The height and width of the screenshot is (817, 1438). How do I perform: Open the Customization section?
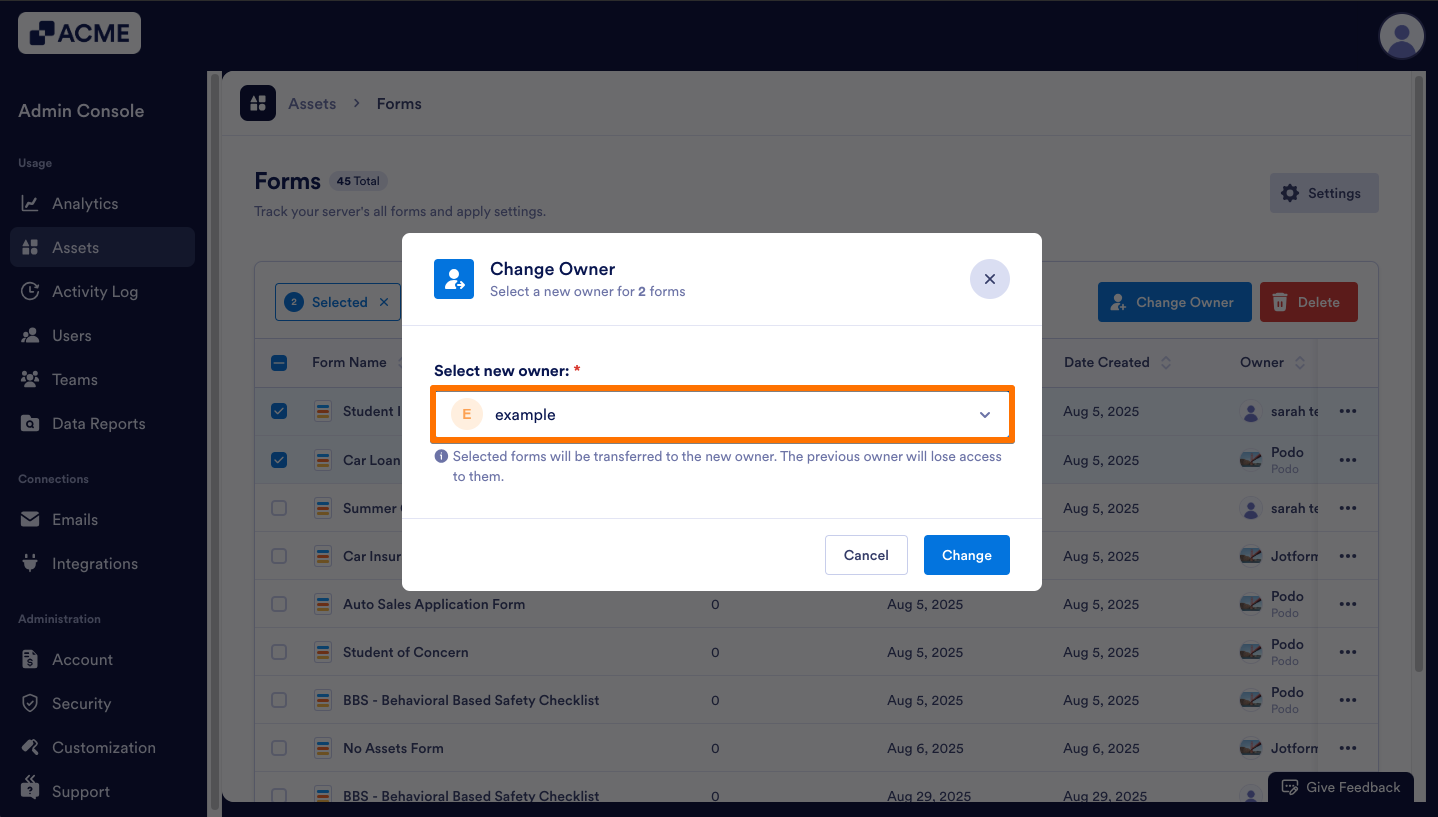point(104,747)
